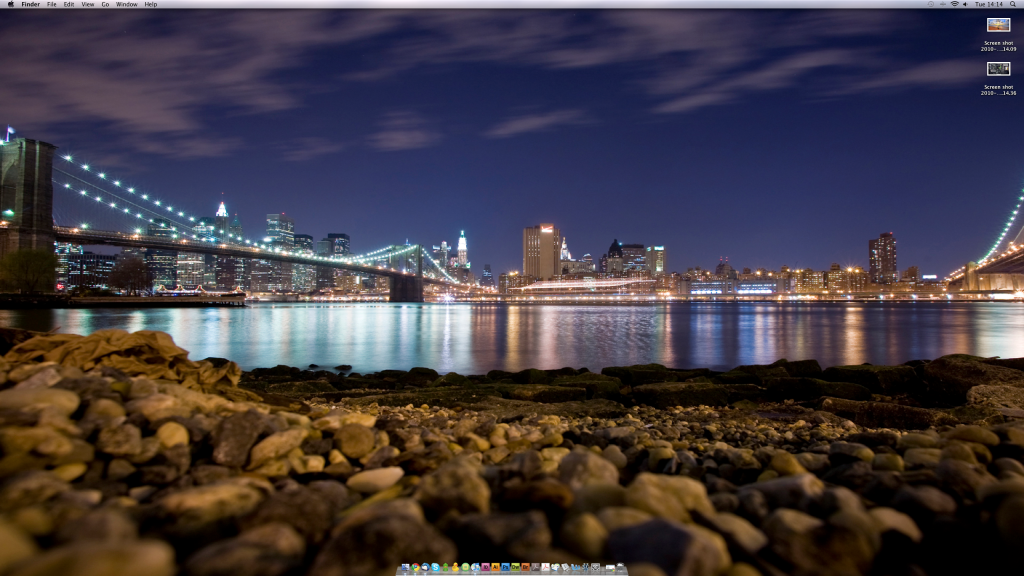Open the volume control in menu bar
Screen dimensions: 1024x576
[965, 4]
